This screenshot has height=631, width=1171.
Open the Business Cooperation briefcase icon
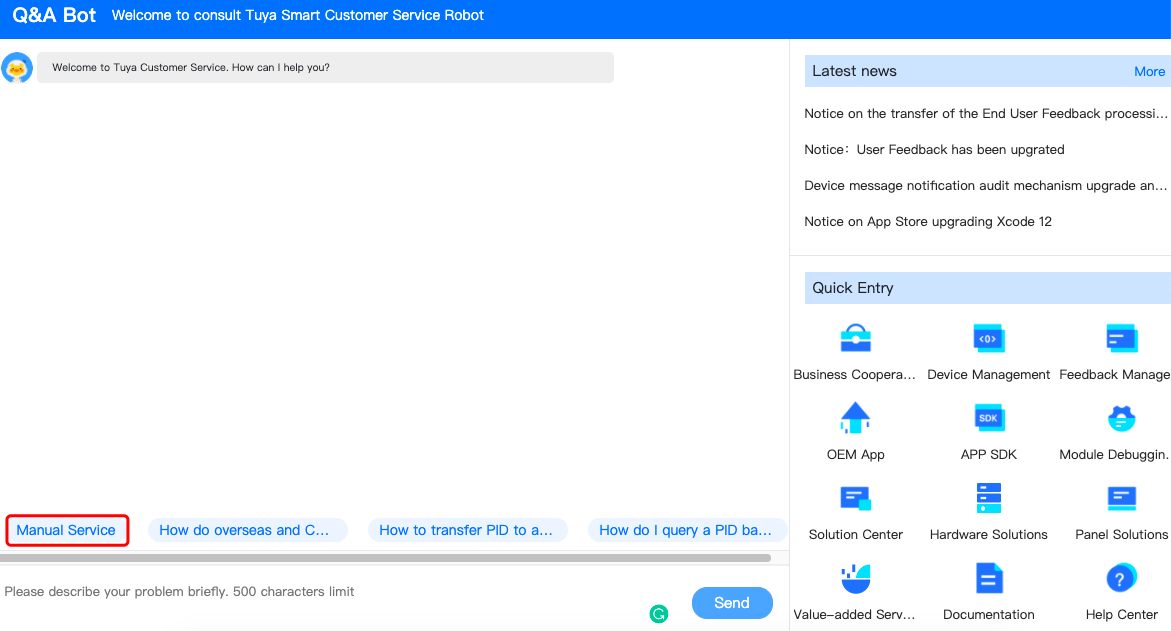coord(855,338)
